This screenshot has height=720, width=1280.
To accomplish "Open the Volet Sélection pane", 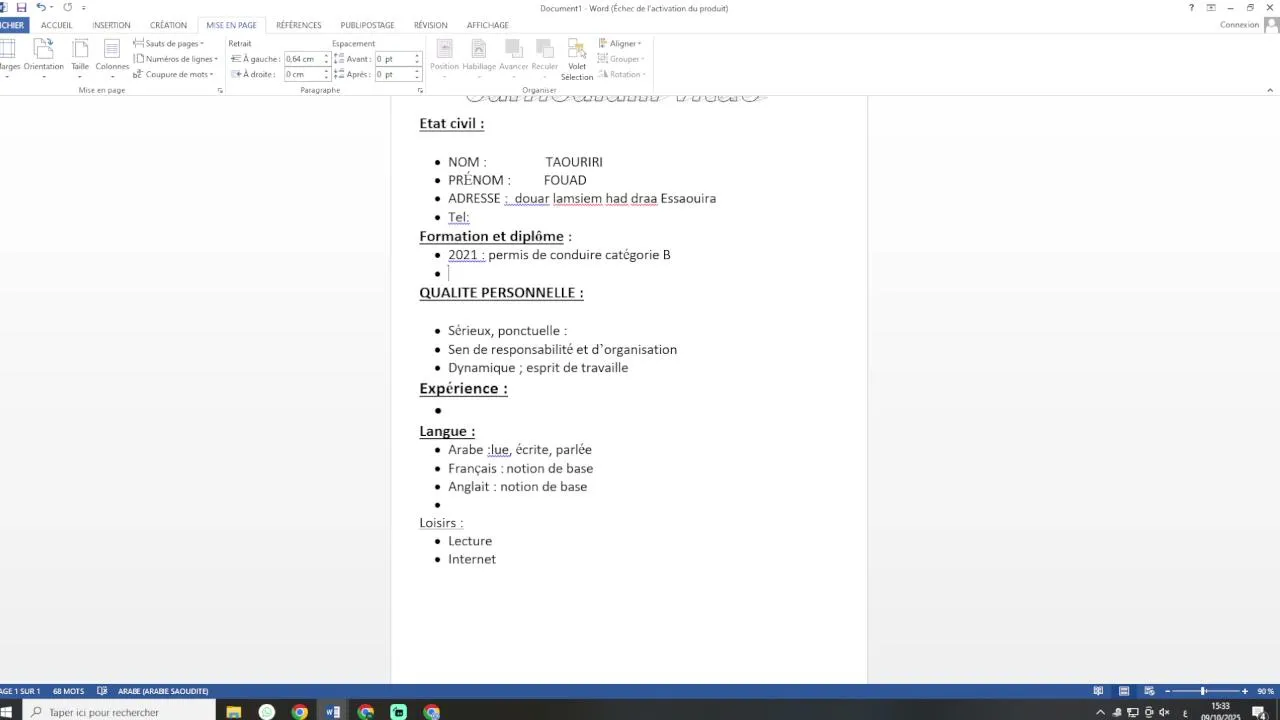I will pos(577,60).
